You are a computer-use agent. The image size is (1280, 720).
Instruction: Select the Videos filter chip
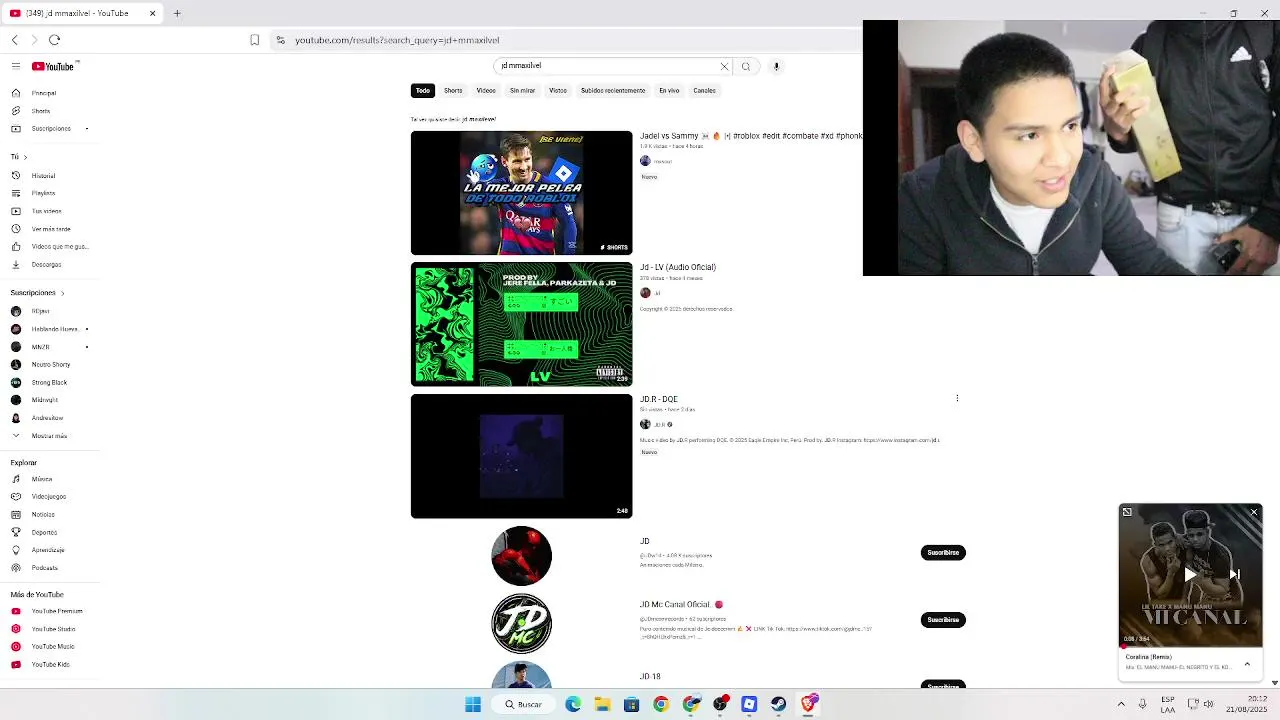486,91
